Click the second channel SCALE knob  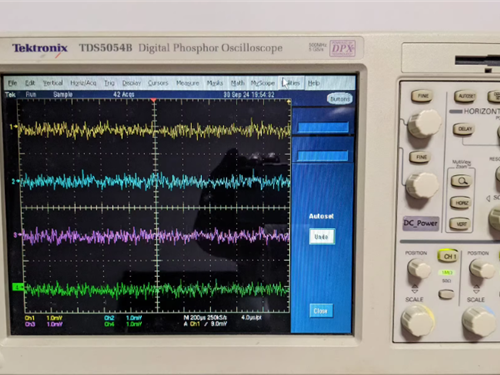tap(479, 321)
